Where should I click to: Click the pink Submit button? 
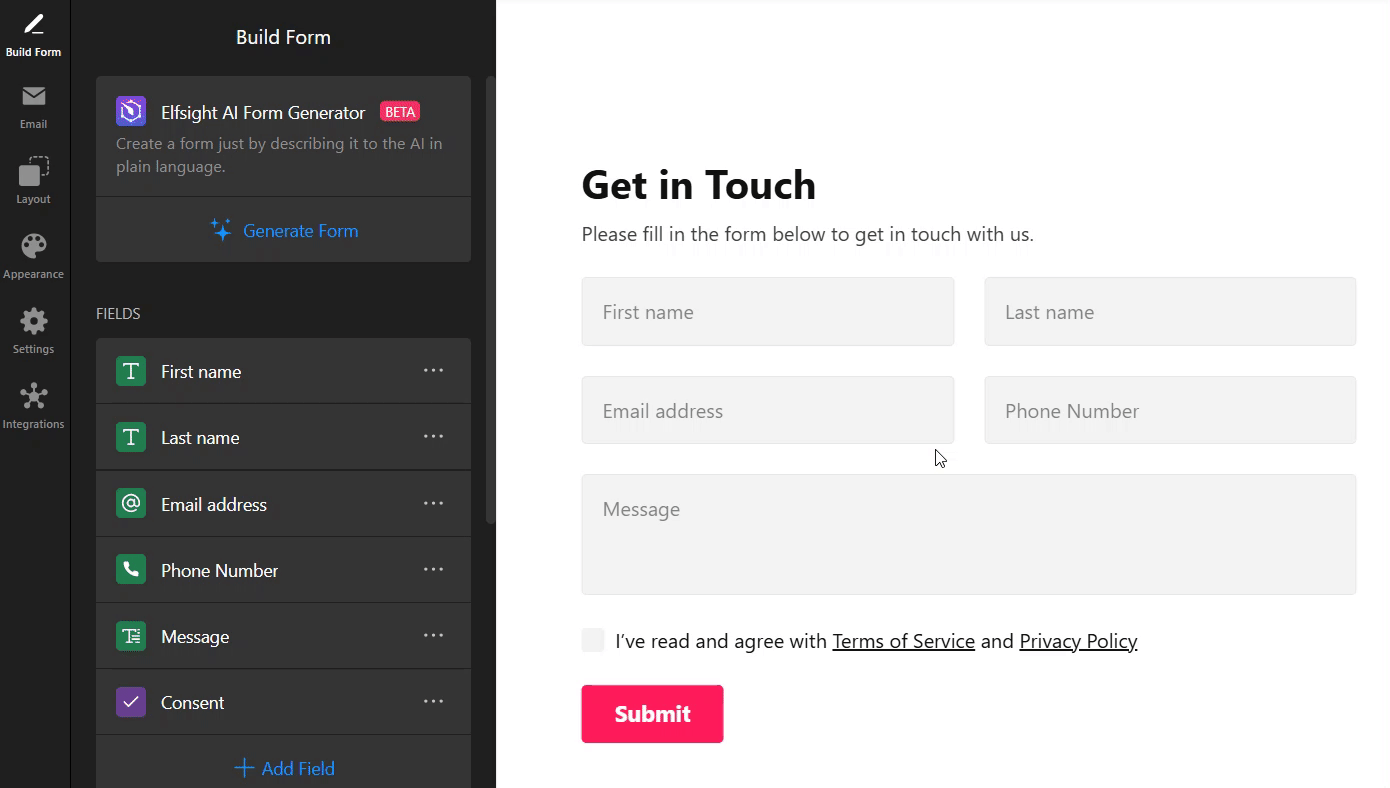pyautogui.click(x=652, y=714)
